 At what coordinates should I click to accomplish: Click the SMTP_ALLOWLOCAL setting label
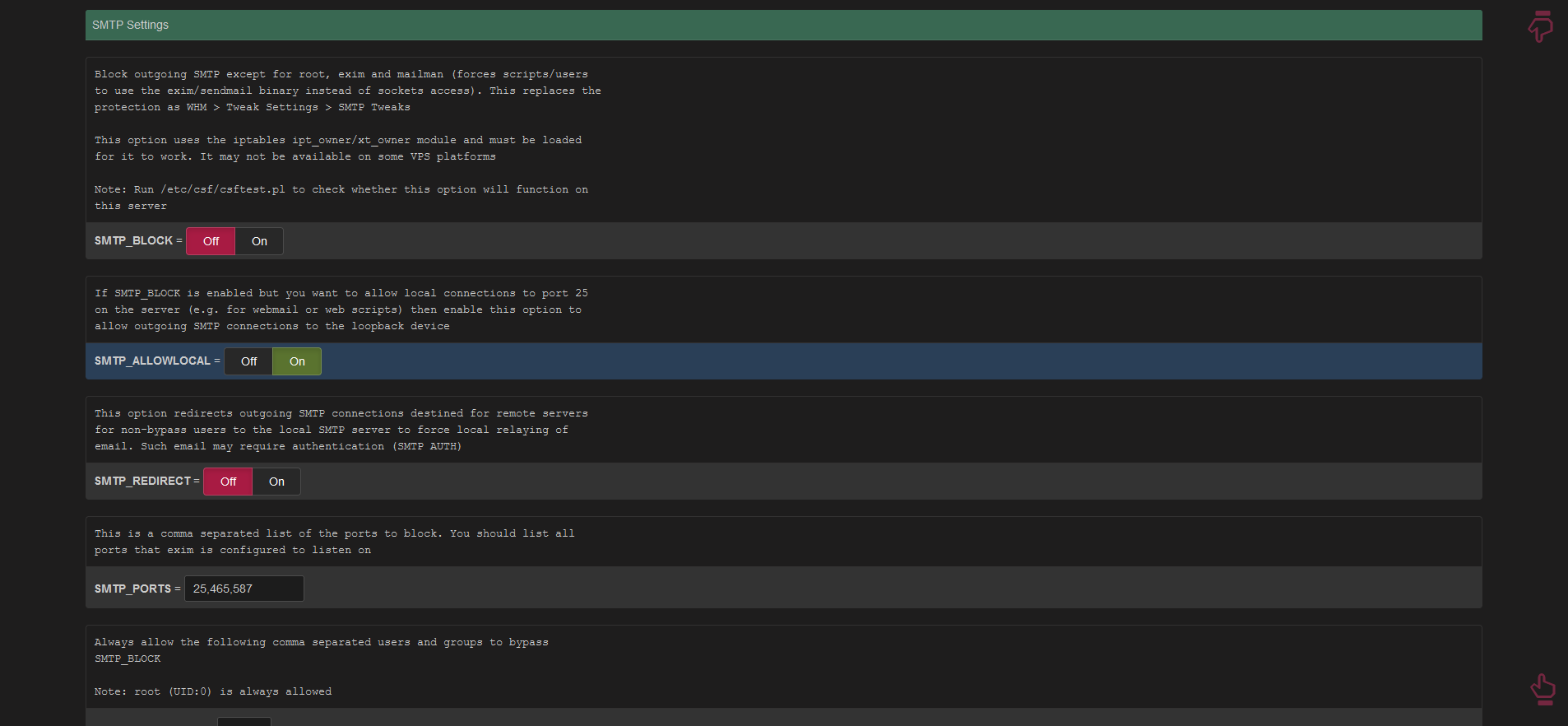point(152,361)
